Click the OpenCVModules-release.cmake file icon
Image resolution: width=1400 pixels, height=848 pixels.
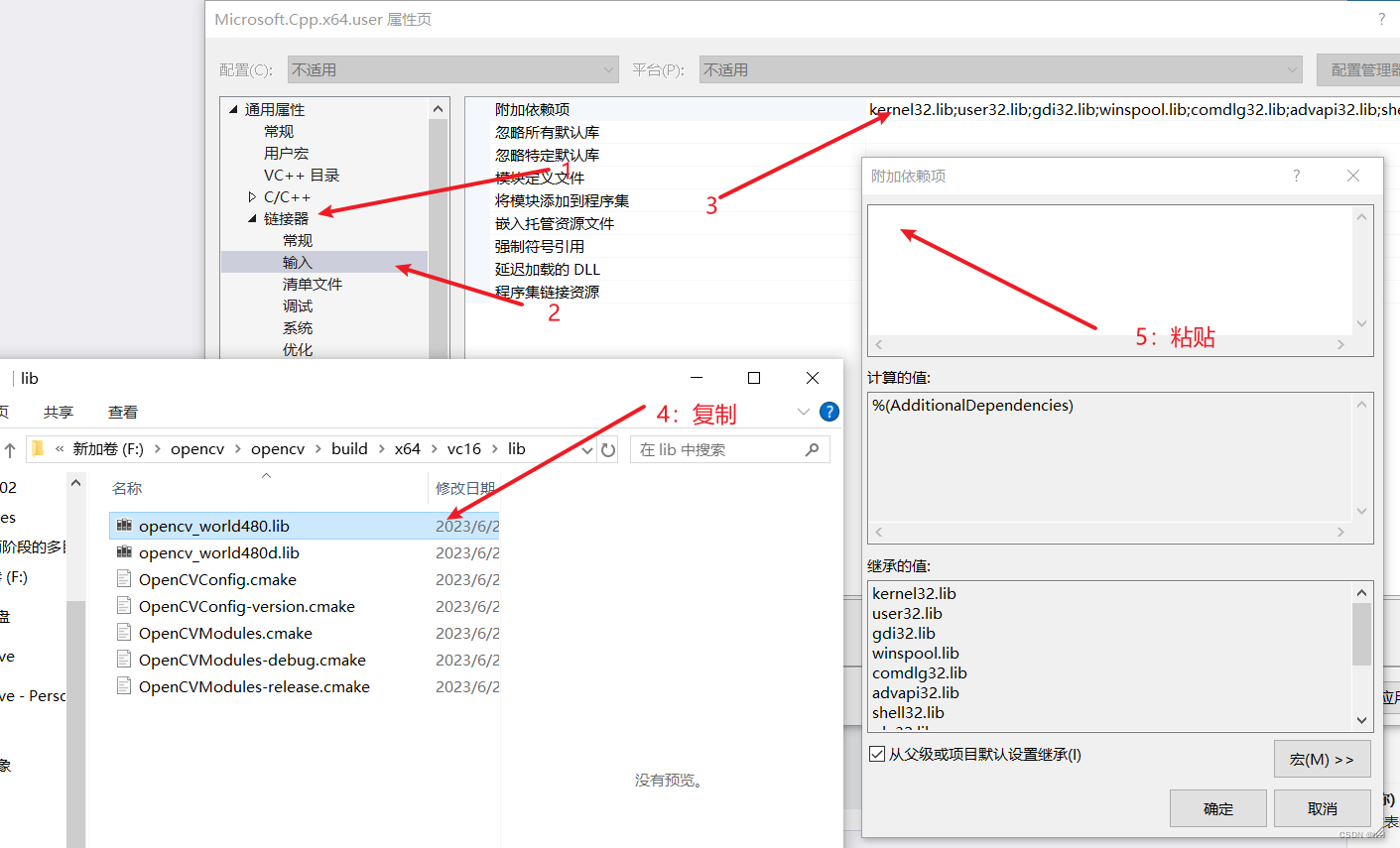point(124,685)
